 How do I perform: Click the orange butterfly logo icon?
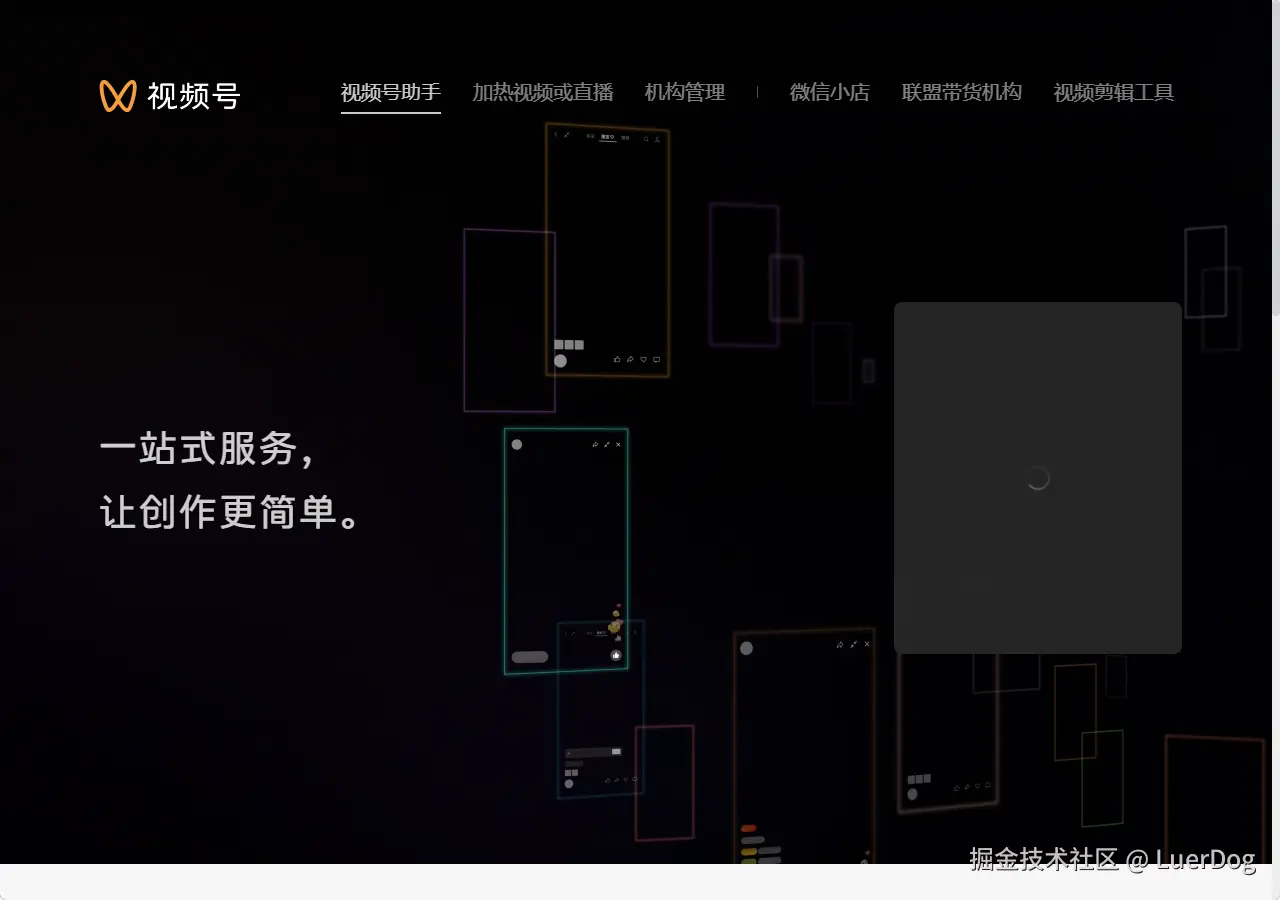click(118, 96)
